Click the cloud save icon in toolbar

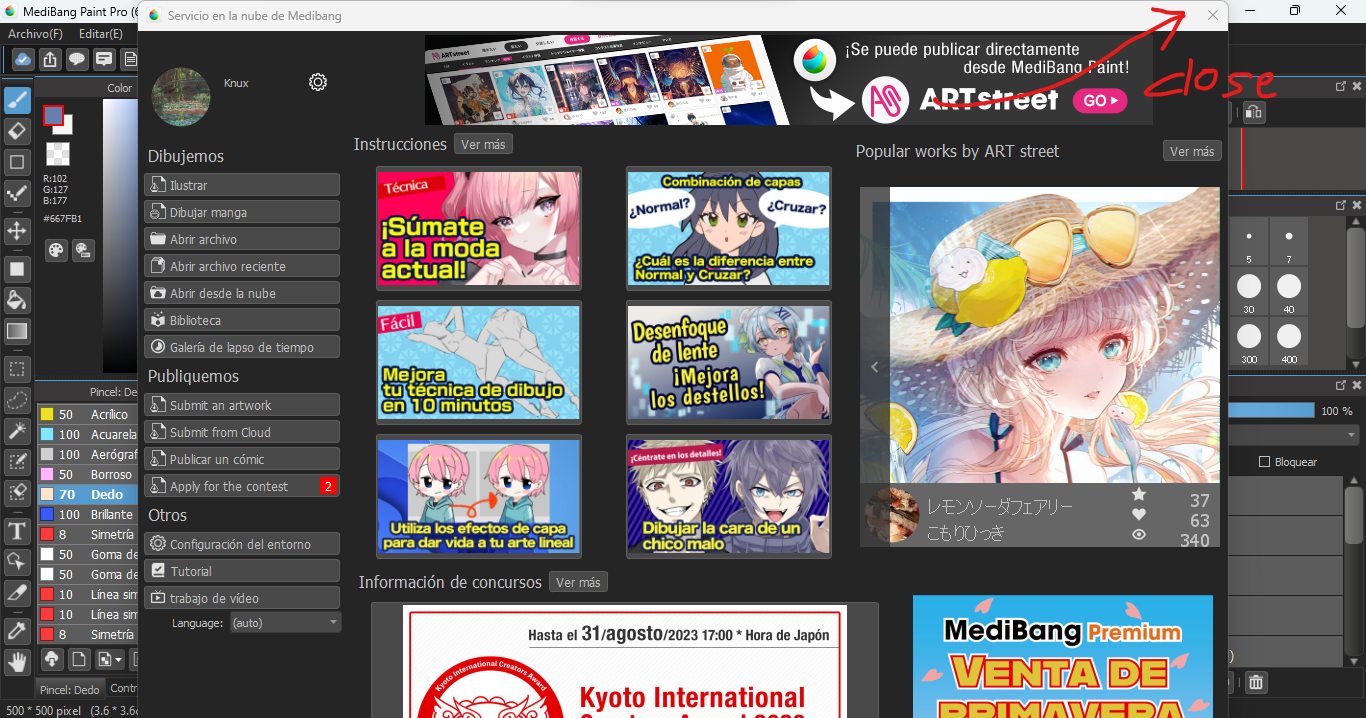[x=23, y=59]
